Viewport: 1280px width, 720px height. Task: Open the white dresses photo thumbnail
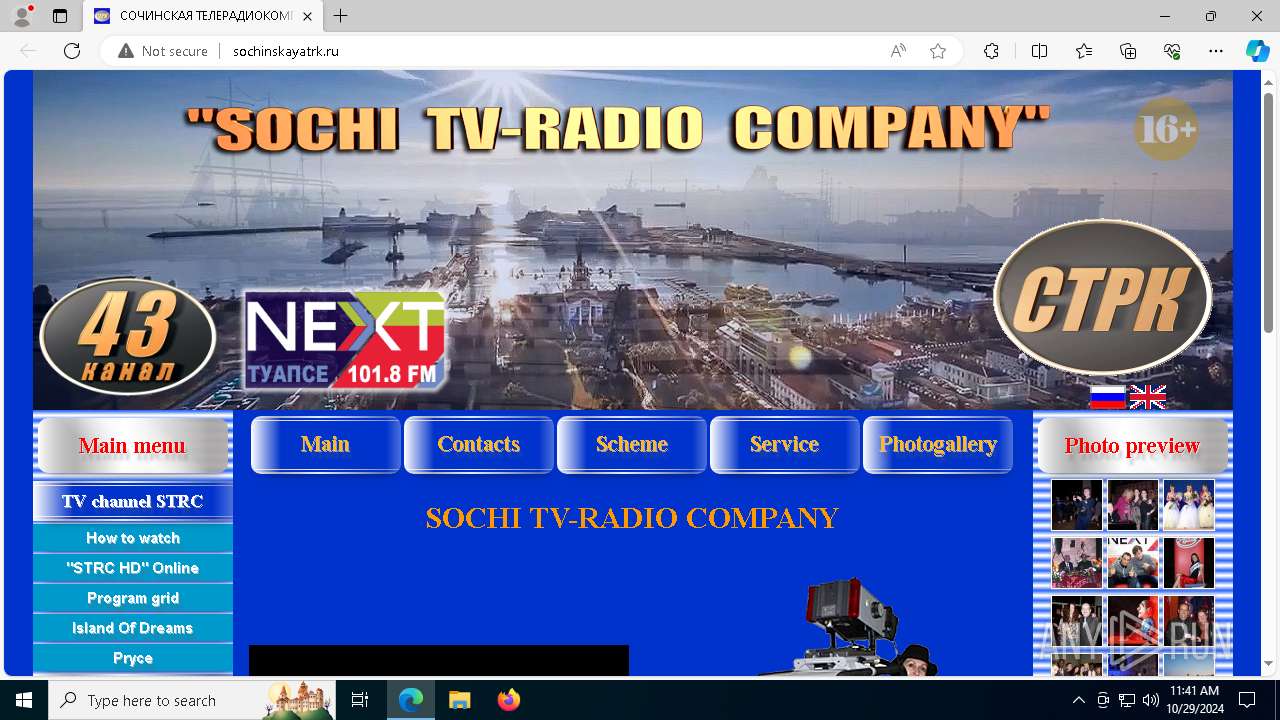[x=1189, y=505]
